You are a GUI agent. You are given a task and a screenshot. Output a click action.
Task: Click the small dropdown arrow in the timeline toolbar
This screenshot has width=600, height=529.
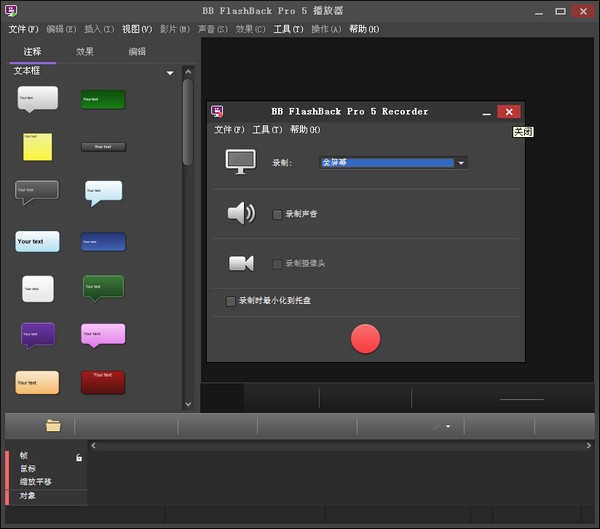point(448,427)
